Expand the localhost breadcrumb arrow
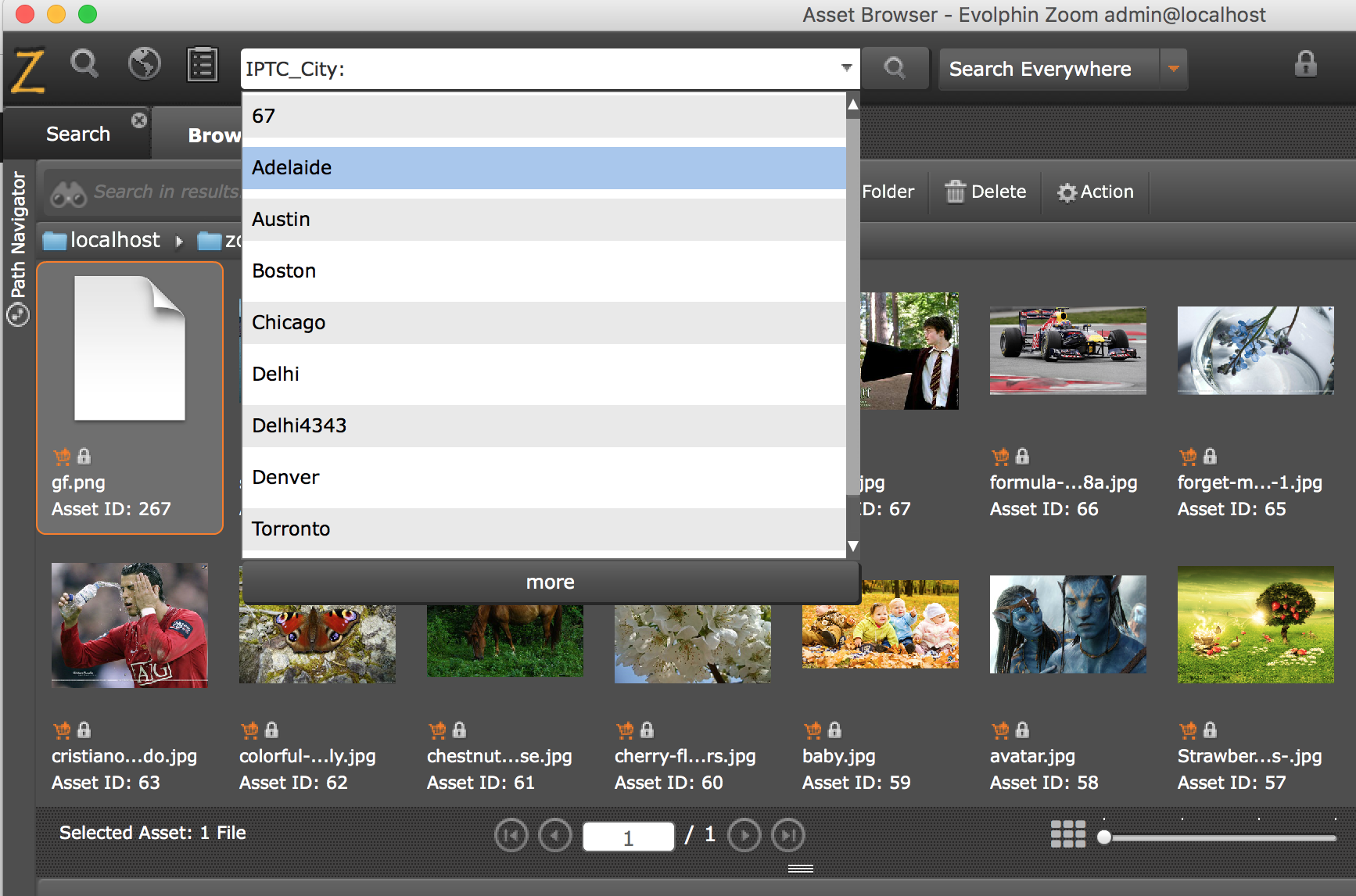 [179, 241]
